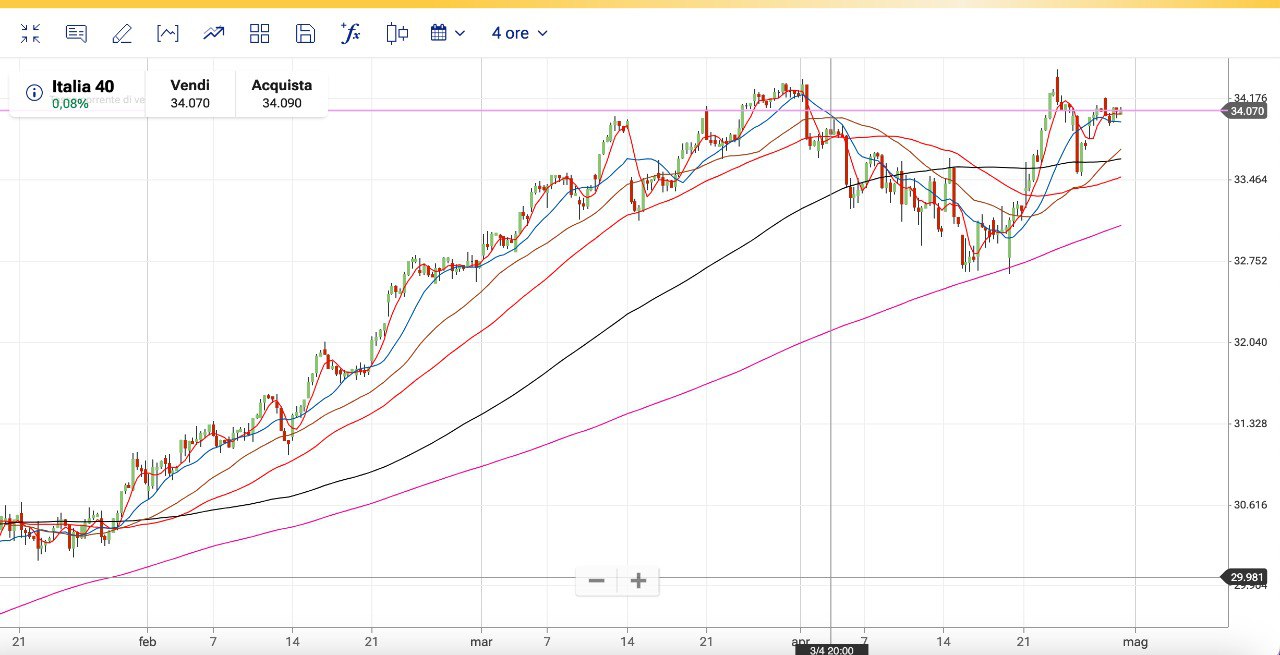Select the trend line arrow tool

(213, 33)
